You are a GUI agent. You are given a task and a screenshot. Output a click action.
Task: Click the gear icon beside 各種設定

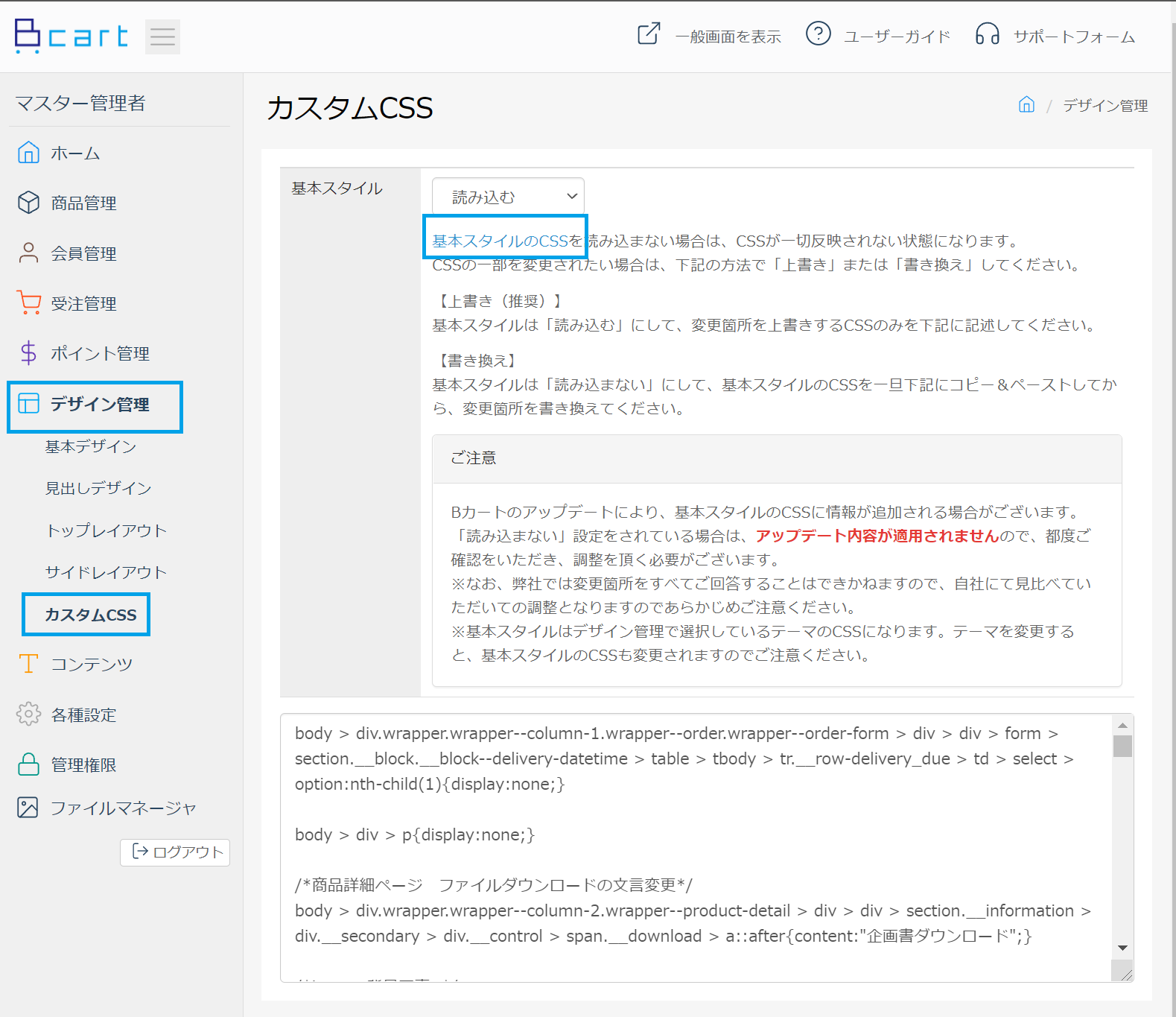[x=28, y=714]
